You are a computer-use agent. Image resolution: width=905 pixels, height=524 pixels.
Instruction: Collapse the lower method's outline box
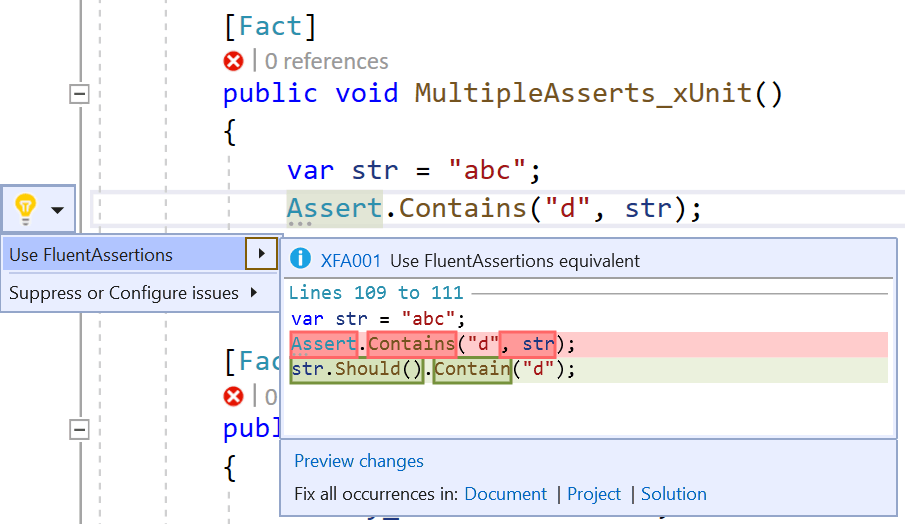click(78, 429)
